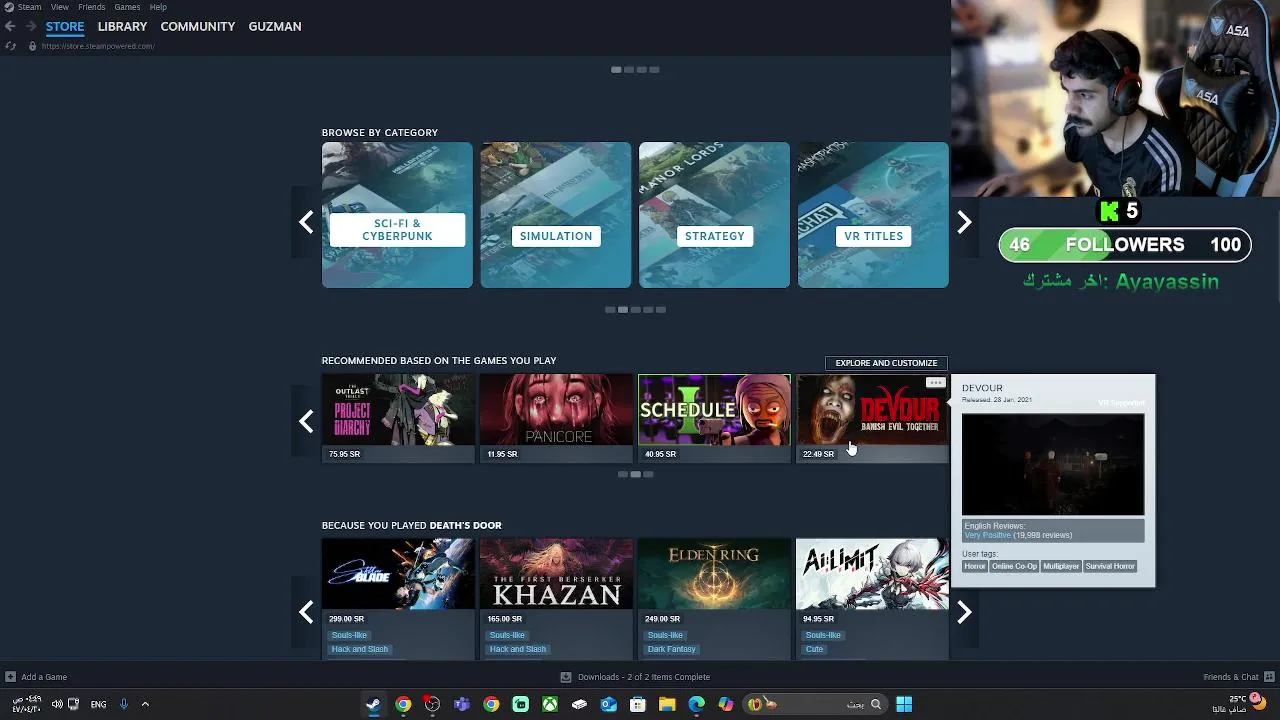
Task: Switch to the LIBRARY tab
Action: point(122,26)
